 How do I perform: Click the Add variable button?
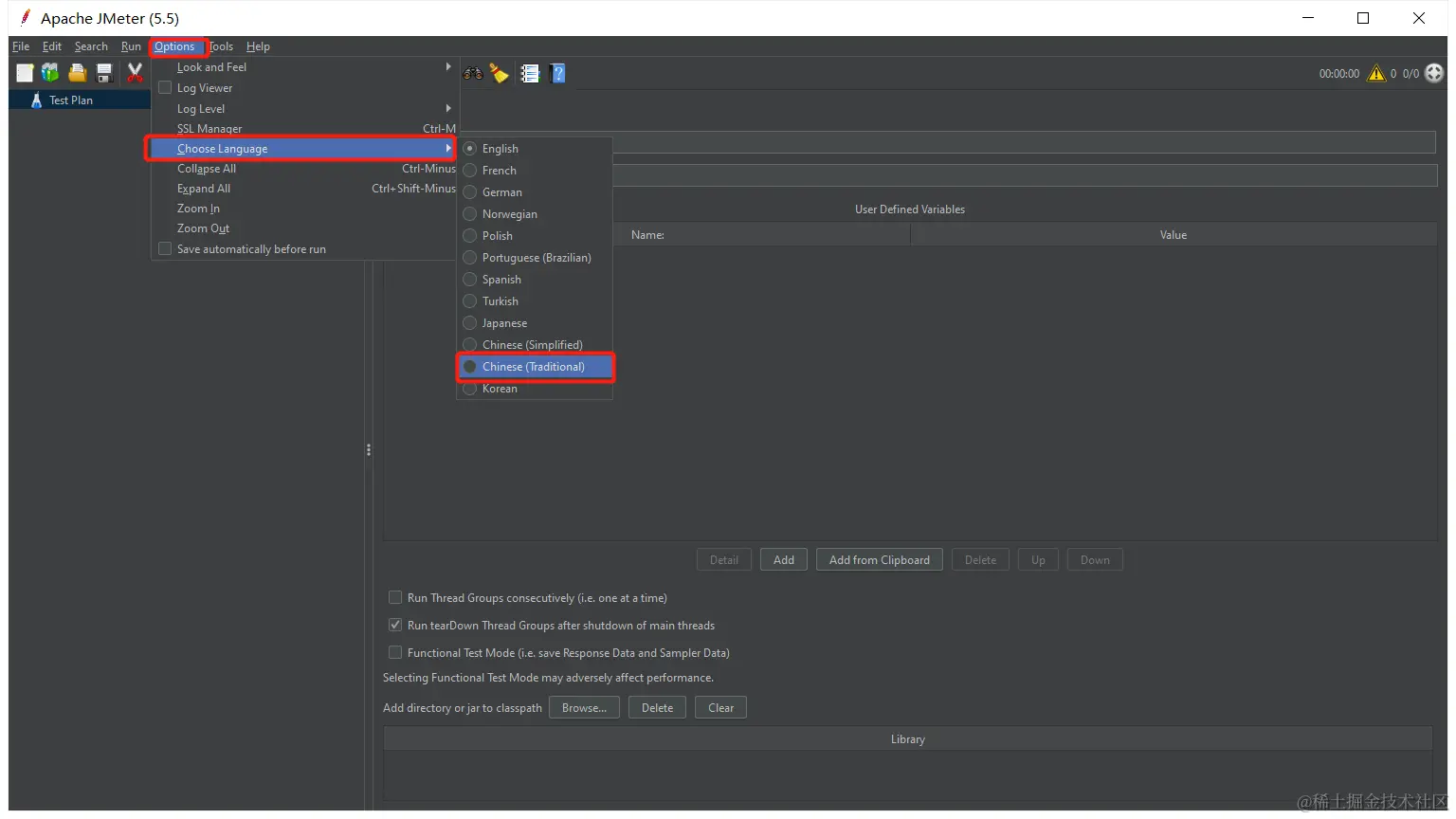coord(784,560)
